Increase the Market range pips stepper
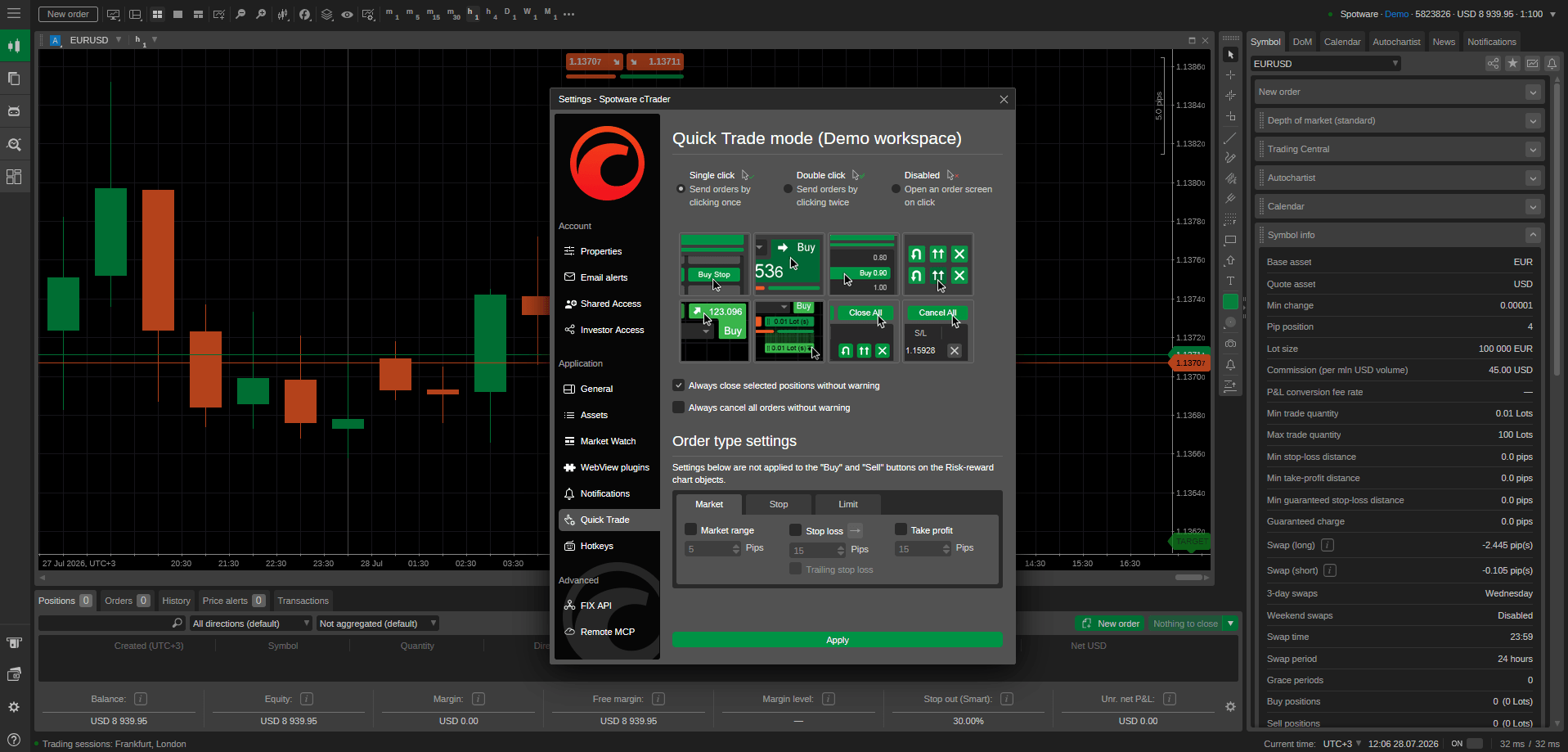1568x752 pixels. (x=736, y=545)
